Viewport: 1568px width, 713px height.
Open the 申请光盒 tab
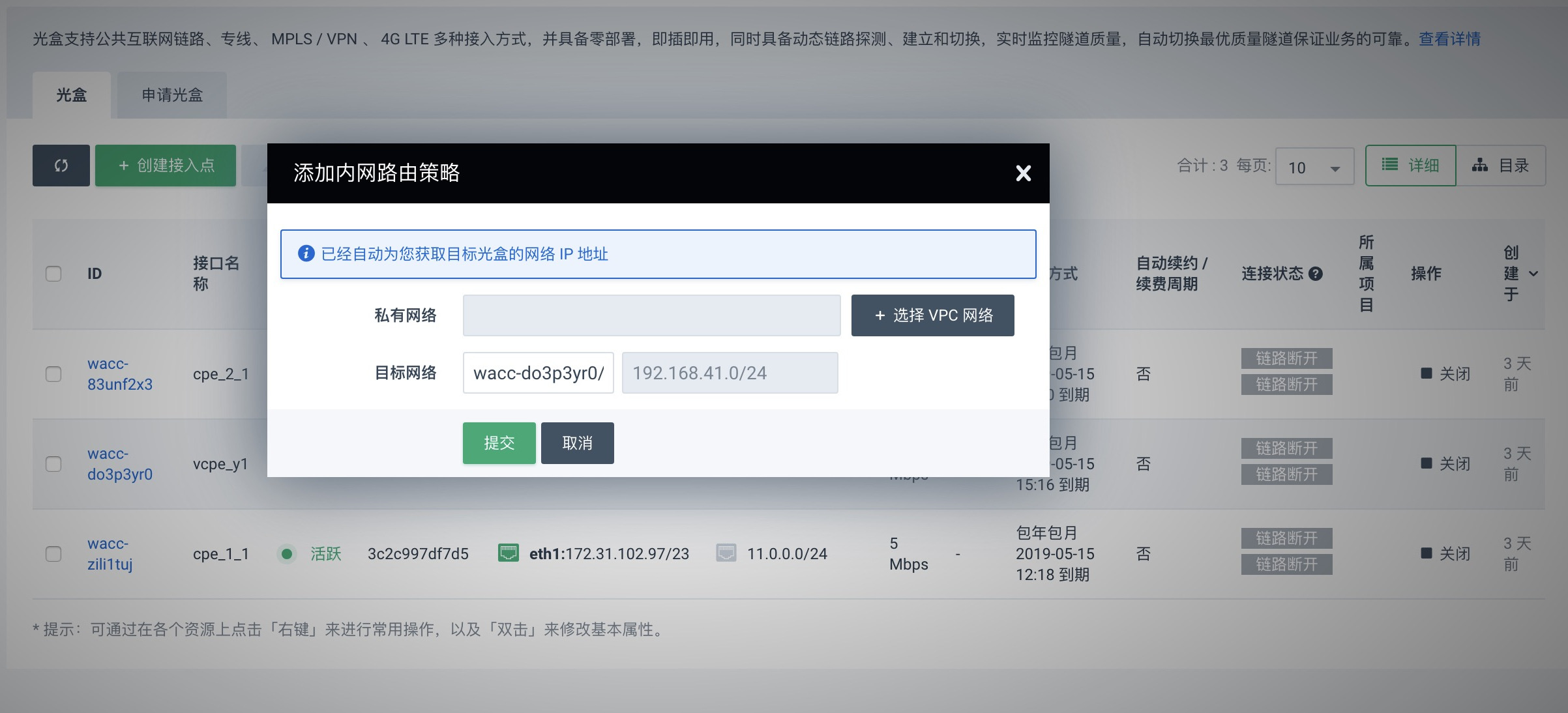pyautogui.click(x=172, y=95)
